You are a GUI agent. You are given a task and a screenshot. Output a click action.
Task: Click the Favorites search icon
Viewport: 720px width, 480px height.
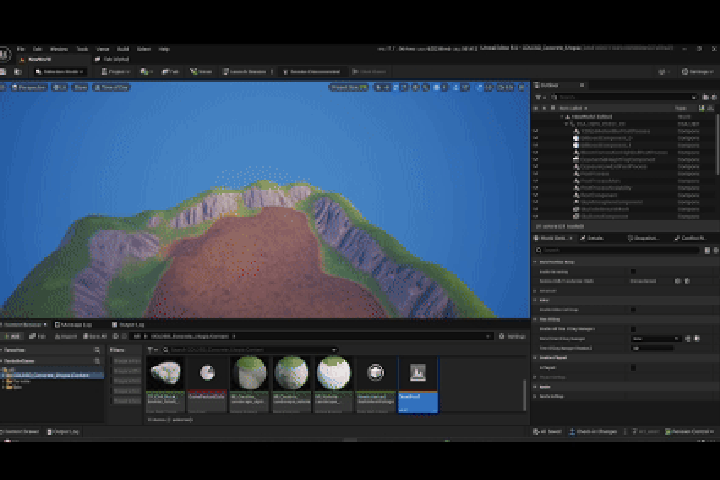pos(97,350)
